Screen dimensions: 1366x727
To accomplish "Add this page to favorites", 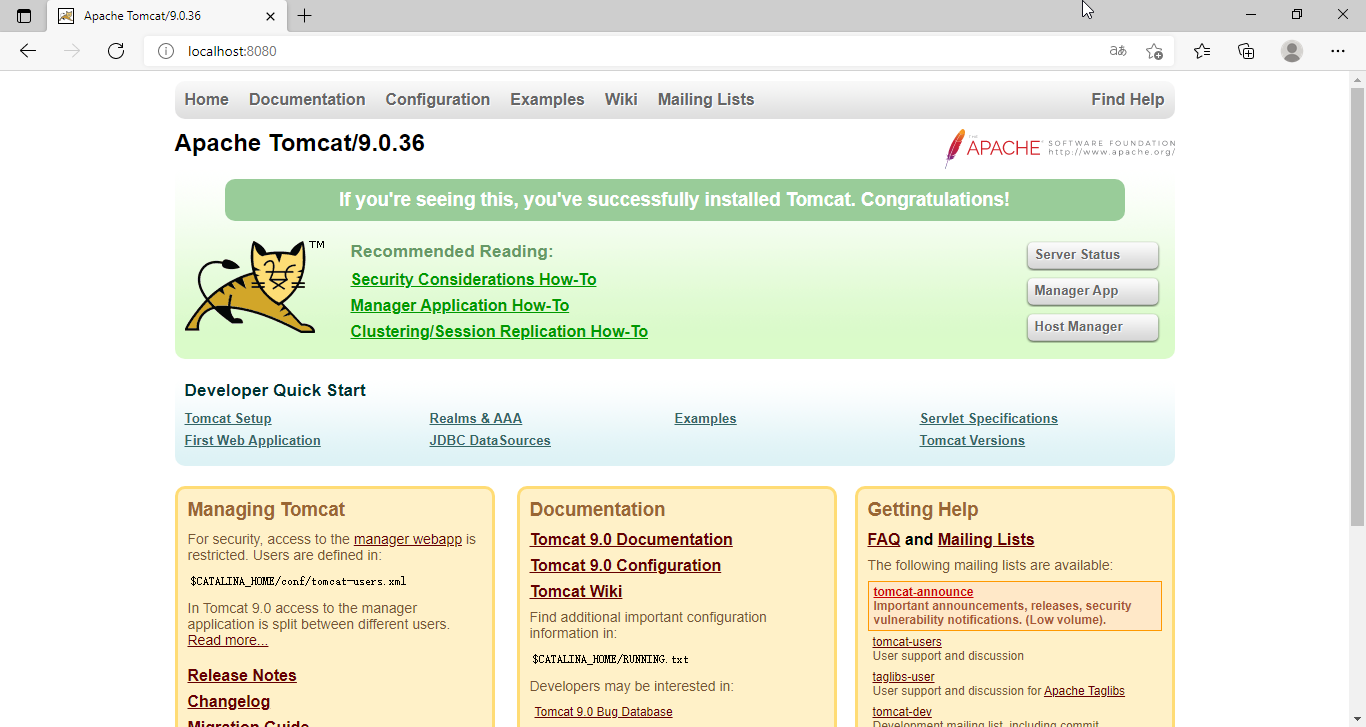I will [1154, 51].
